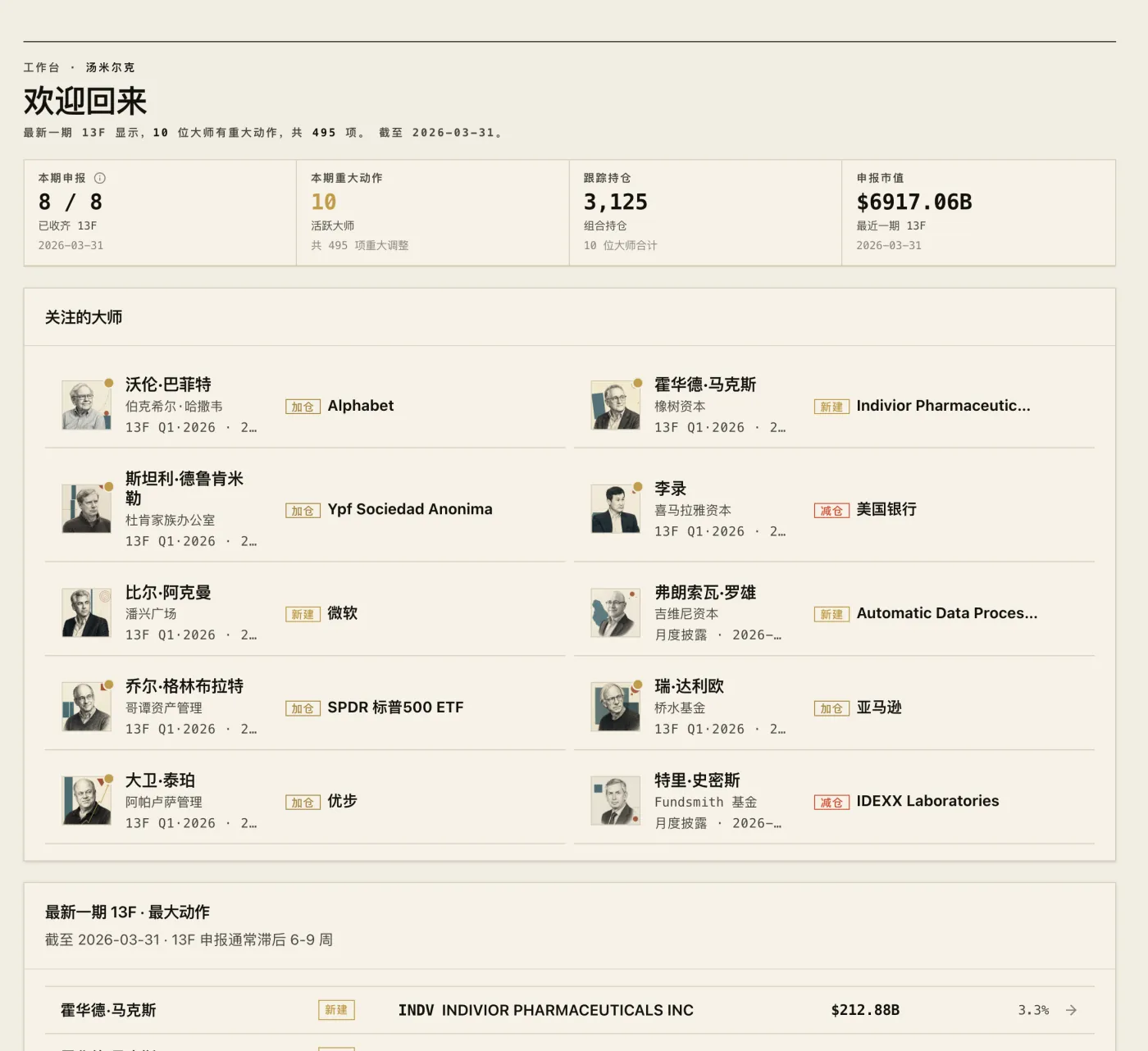Click the 新建 tag beside Indivior Pharmaceutic...
This screenshot has height=1051, width=1148.
tap(831, 407)
